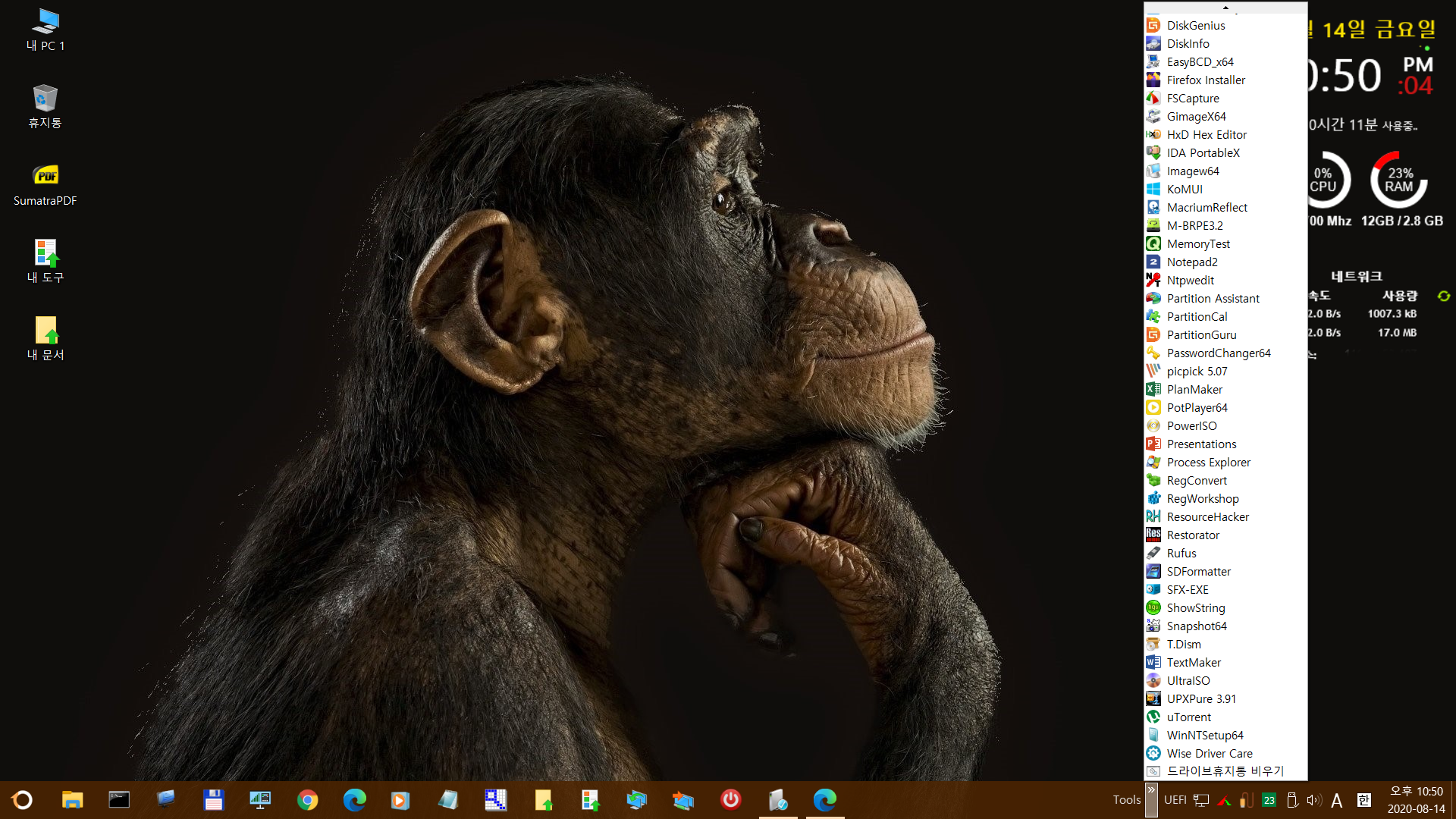
Task: Collapse Tools toolbar with chevron button
Action: point(1151,799)
